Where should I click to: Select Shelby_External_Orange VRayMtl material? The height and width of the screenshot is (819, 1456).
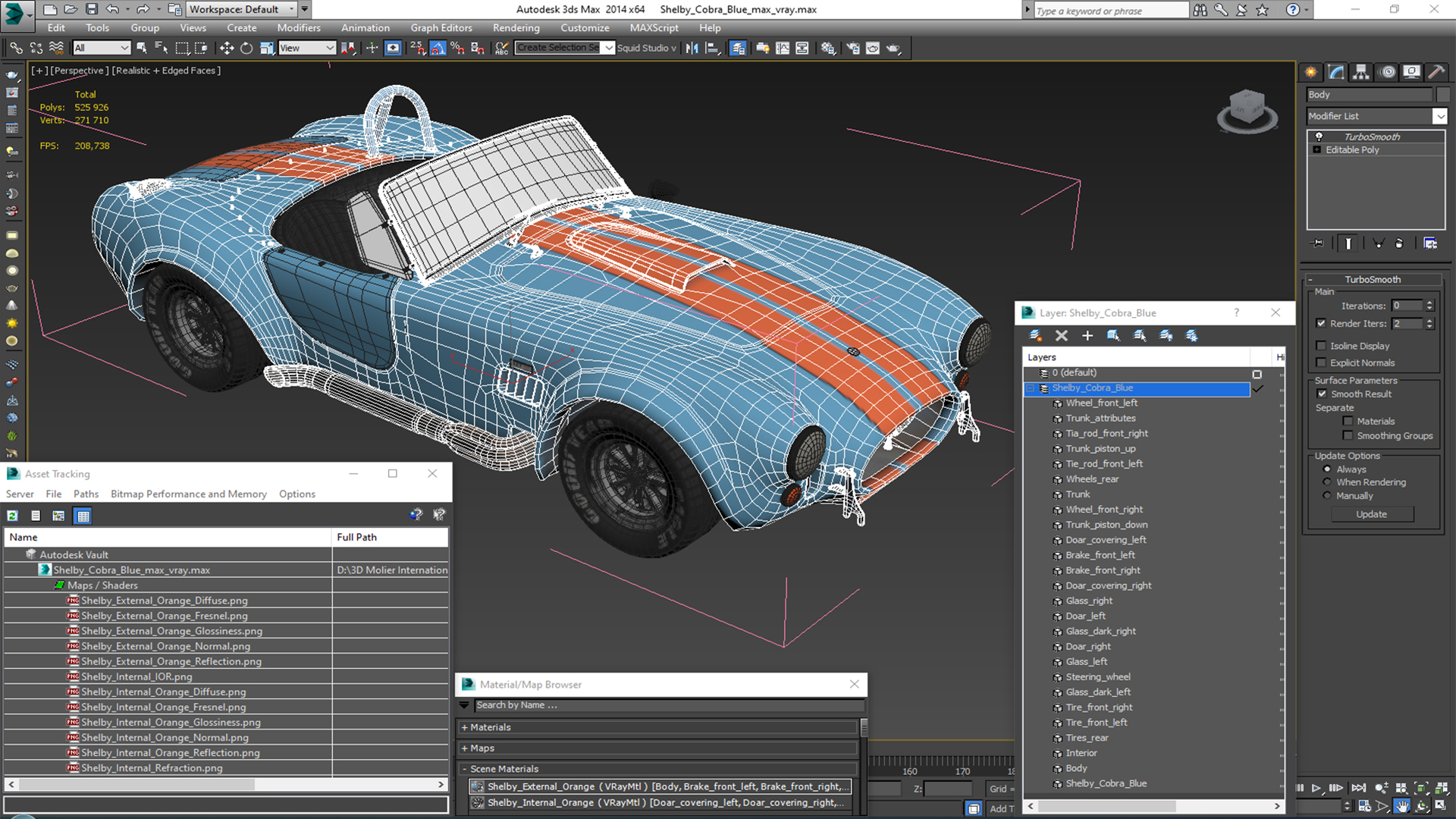661,787
